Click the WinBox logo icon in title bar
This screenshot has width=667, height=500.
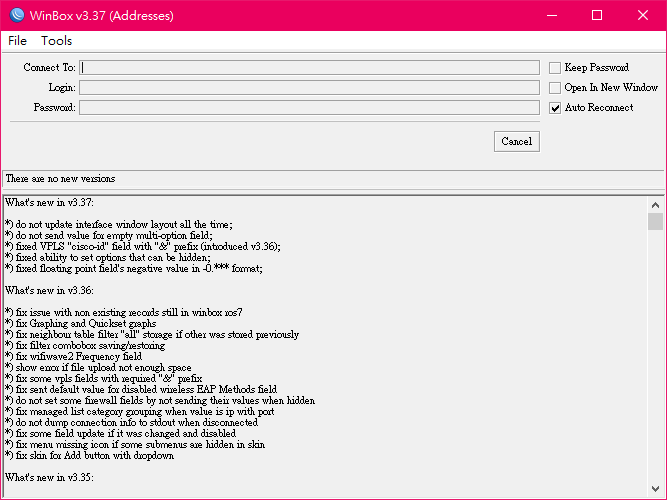pyautogui.click(x=17, y=15)
